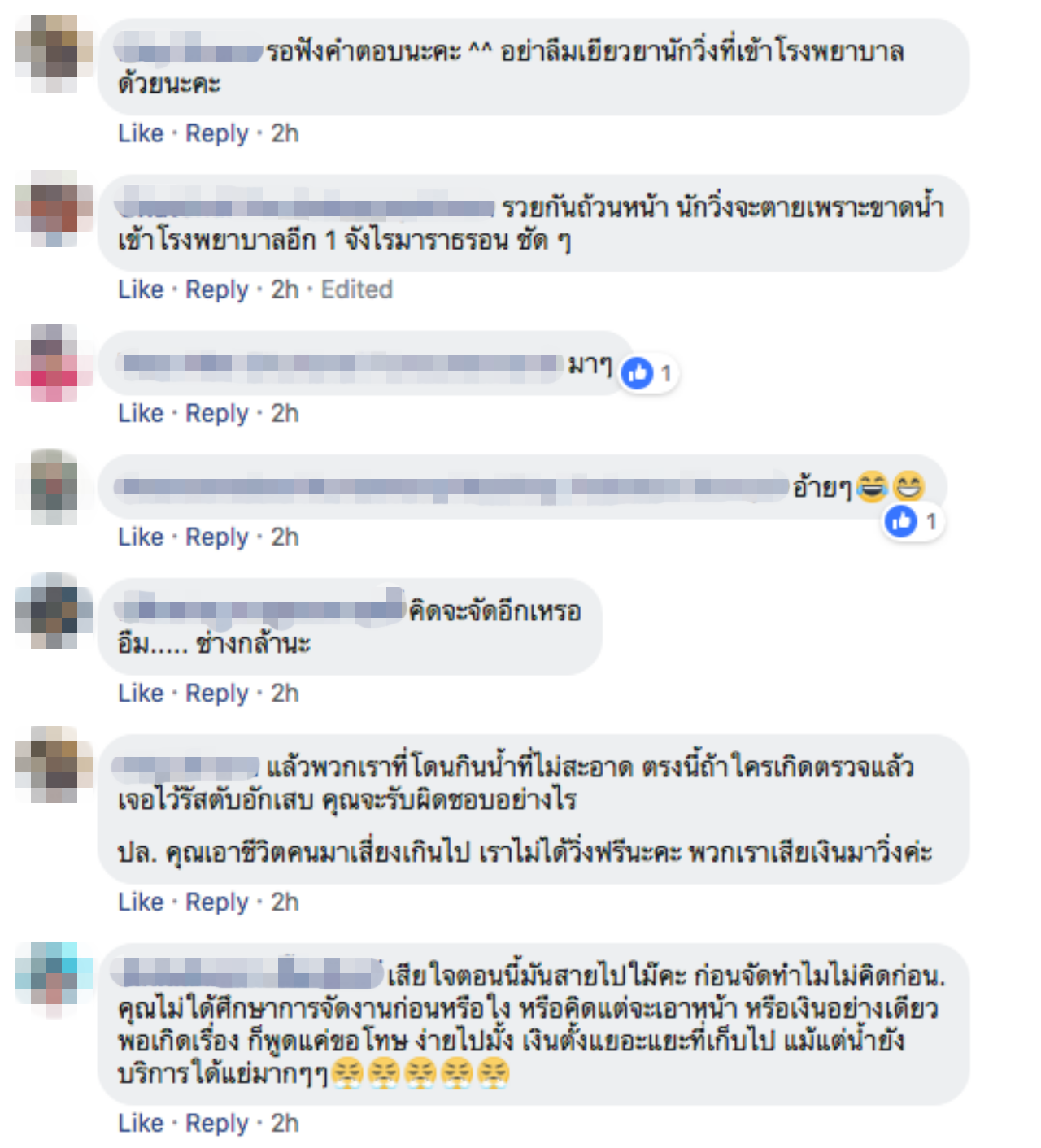Like the last comment เสียใจตอนนี้มันสายไป

click(141, 1123)
